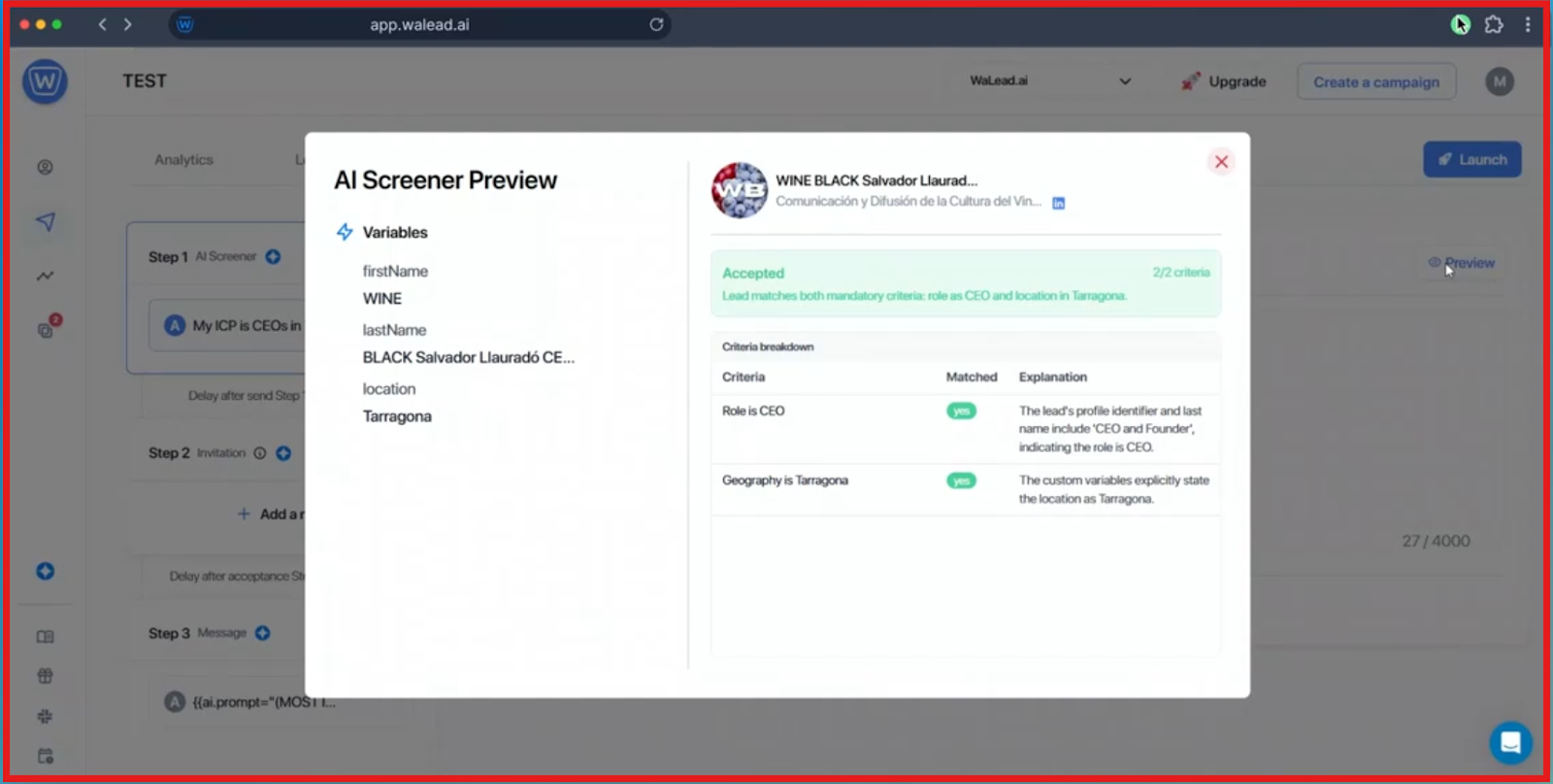Click the Criteria breakdown heading

point(768,347)
